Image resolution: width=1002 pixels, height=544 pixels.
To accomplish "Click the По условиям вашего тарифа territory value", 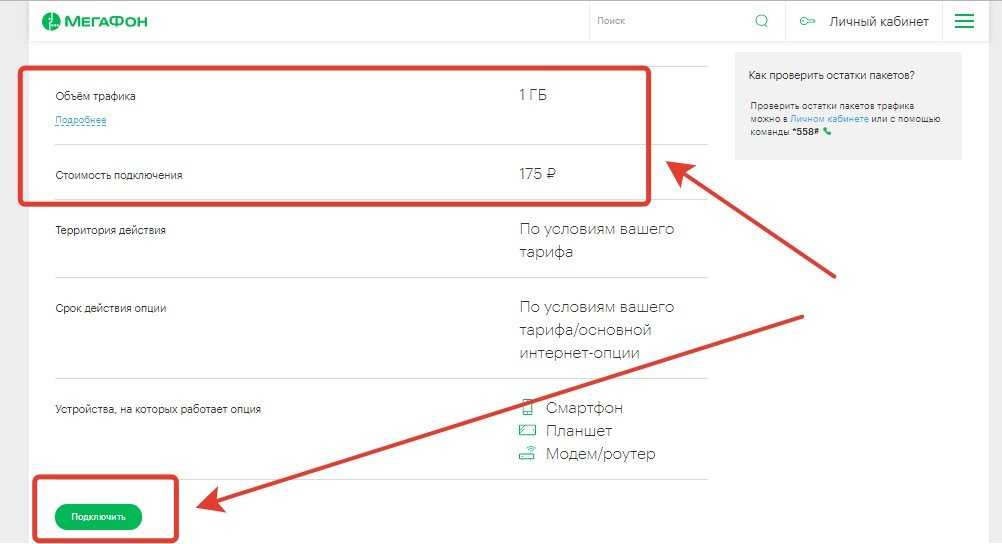I will coord(597,240).
